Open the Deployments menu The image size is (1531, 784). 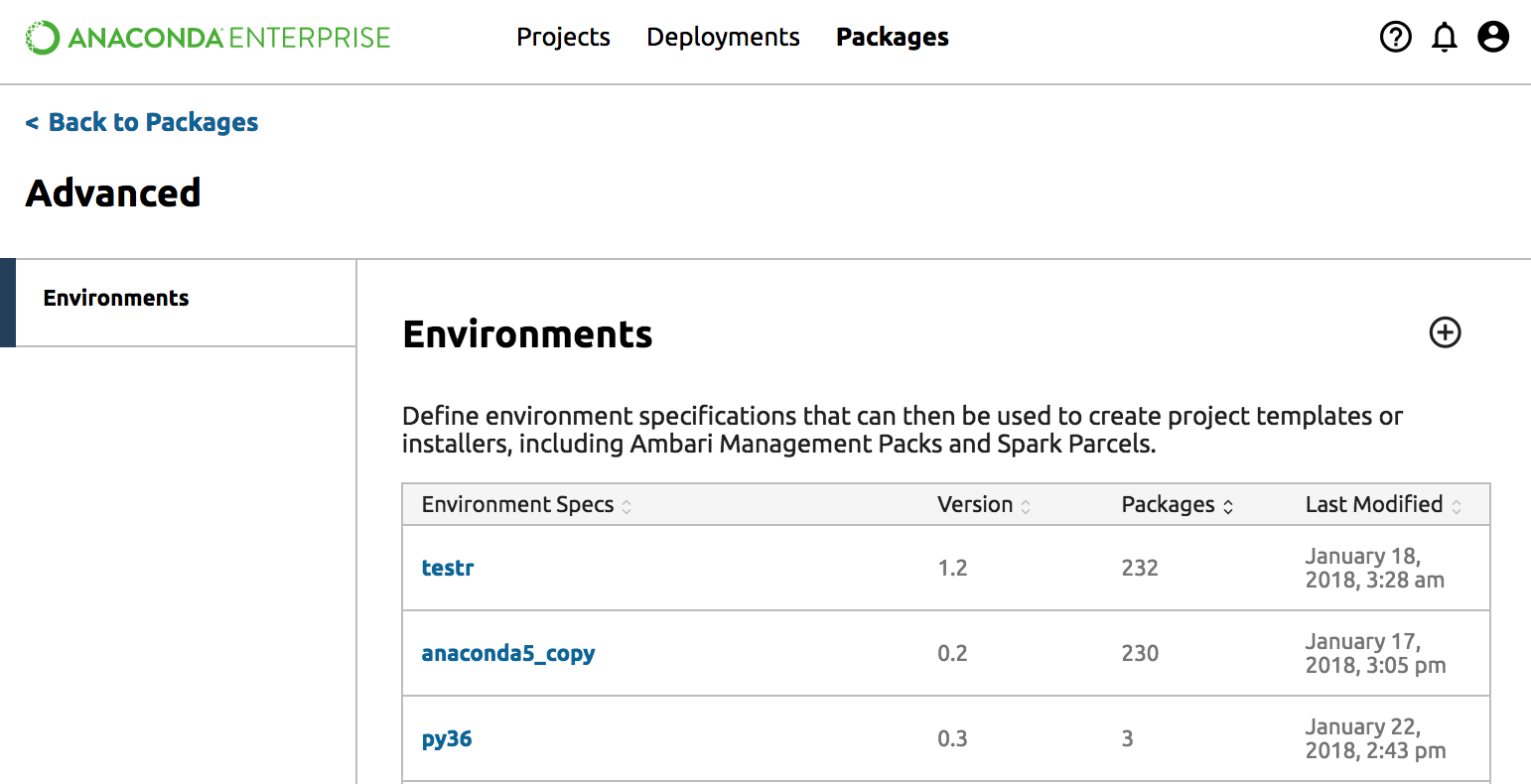click(x=723, y=38)
